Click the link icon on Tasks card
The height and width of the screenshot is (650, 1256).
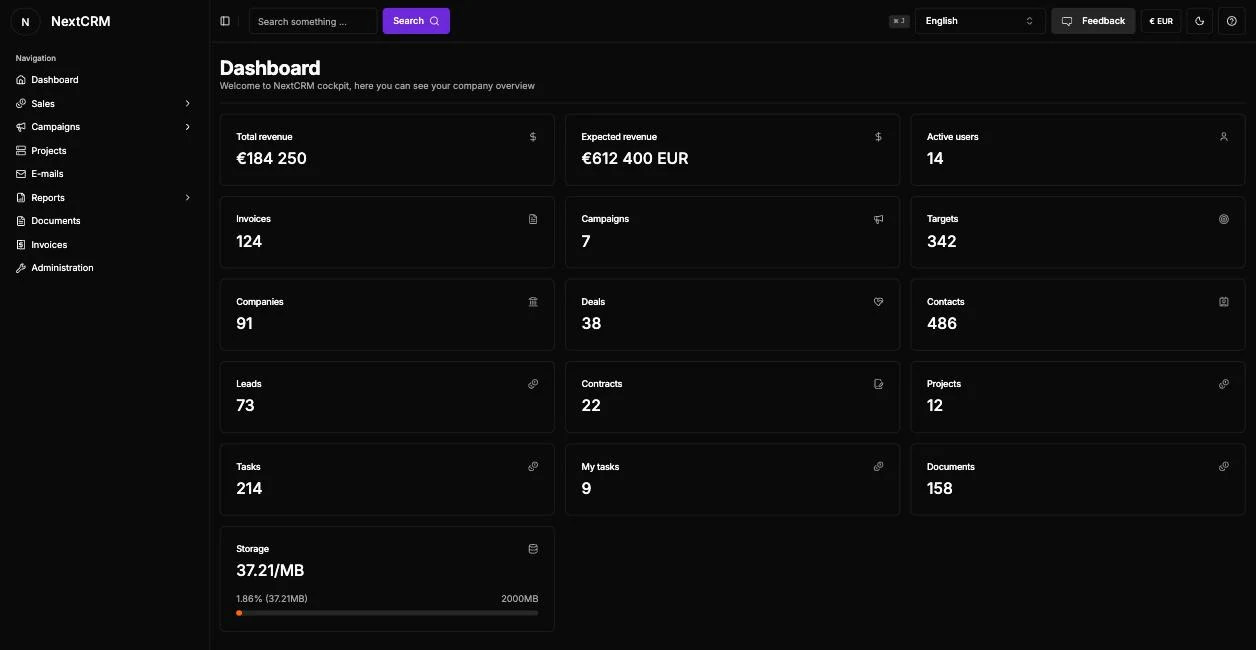point(533,466)
